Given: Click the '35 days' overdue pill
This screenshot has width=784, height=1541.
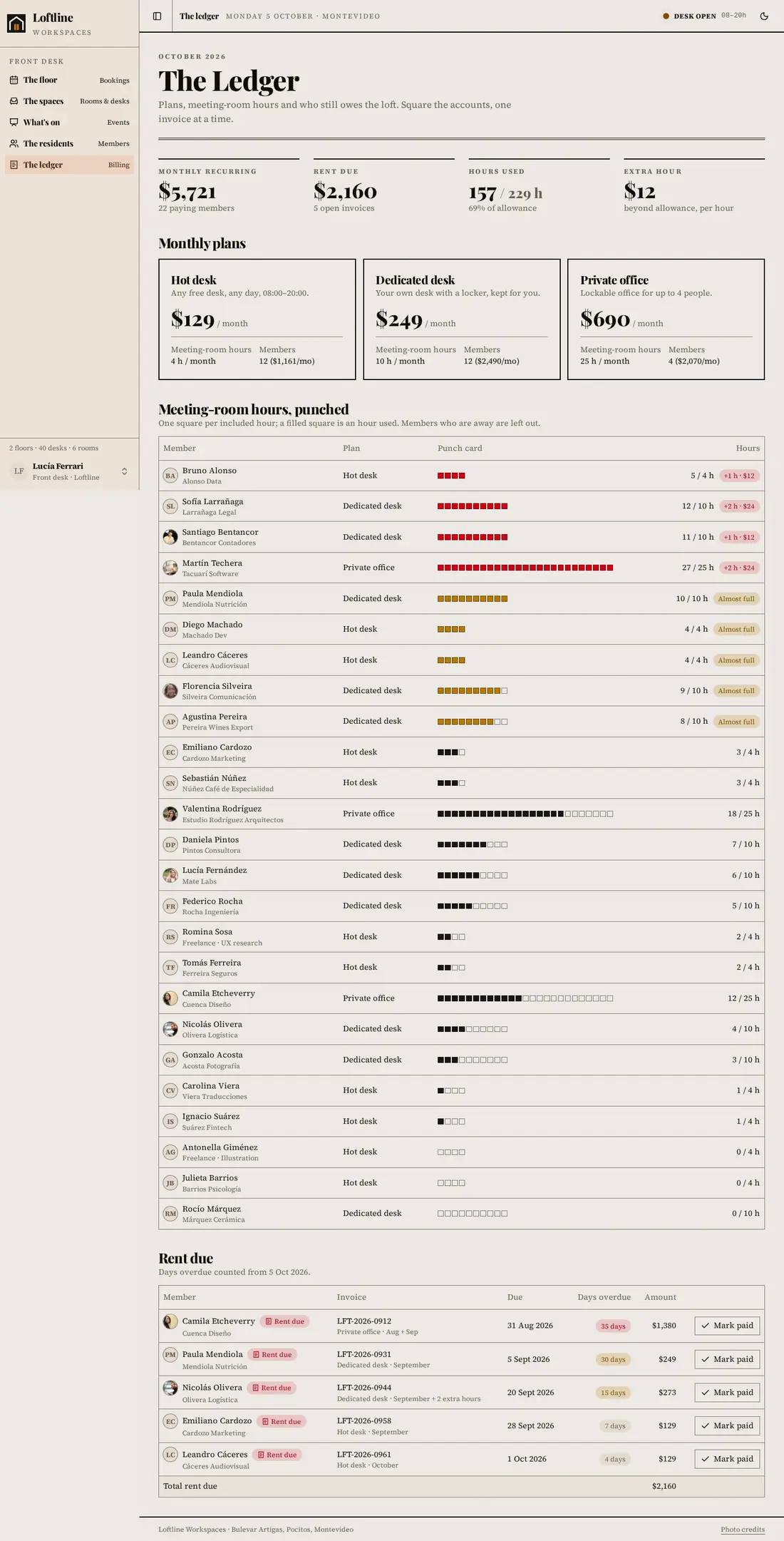Looking at the screenshot, I should tap(613, 1326).
